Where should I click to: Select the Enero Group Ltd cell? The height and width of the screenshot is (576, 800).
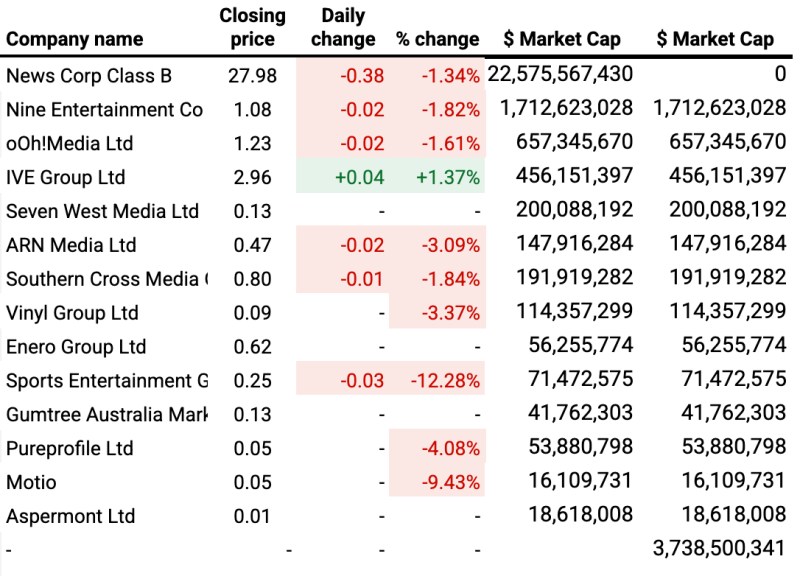click(x=76, y=347)
